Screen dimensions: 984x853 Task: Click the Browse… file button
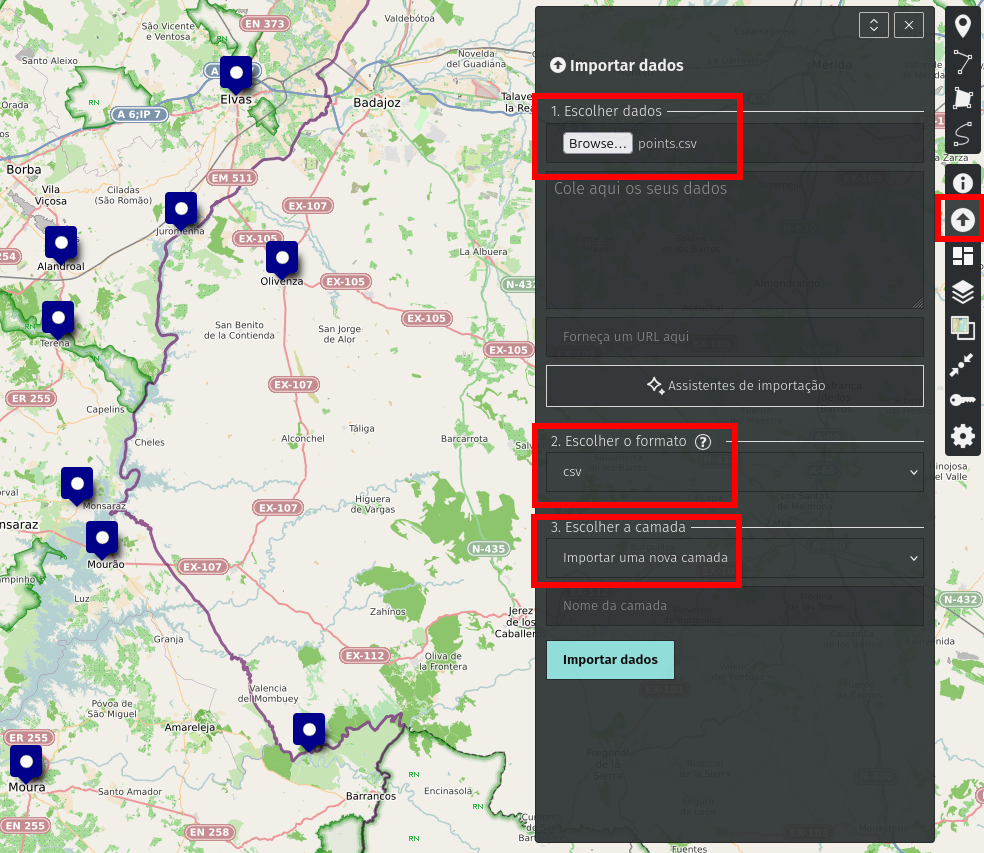pos(597,144)
